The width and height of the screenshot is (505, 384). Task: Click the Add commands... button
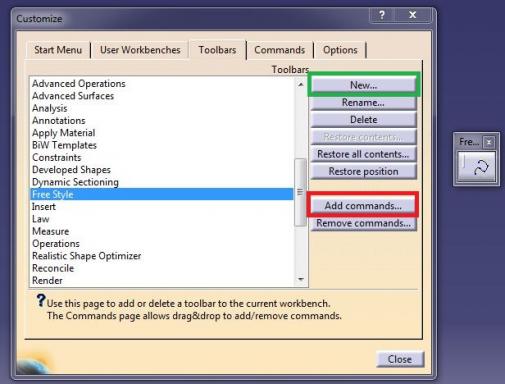click(x=363, y=206)
